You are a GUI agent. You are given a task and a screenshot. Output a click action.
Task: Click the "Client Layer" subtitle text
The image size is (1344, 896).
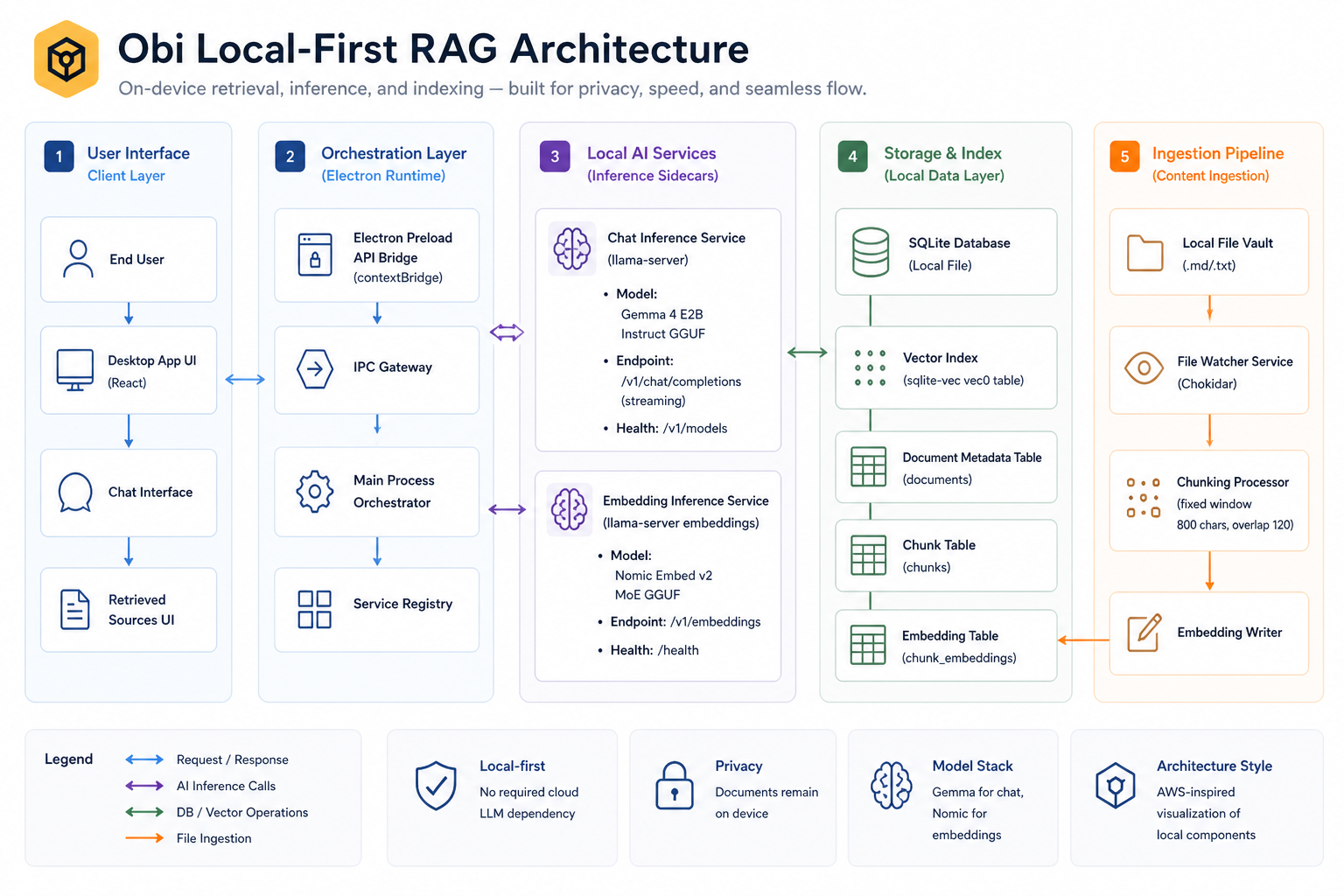[126, 176]
